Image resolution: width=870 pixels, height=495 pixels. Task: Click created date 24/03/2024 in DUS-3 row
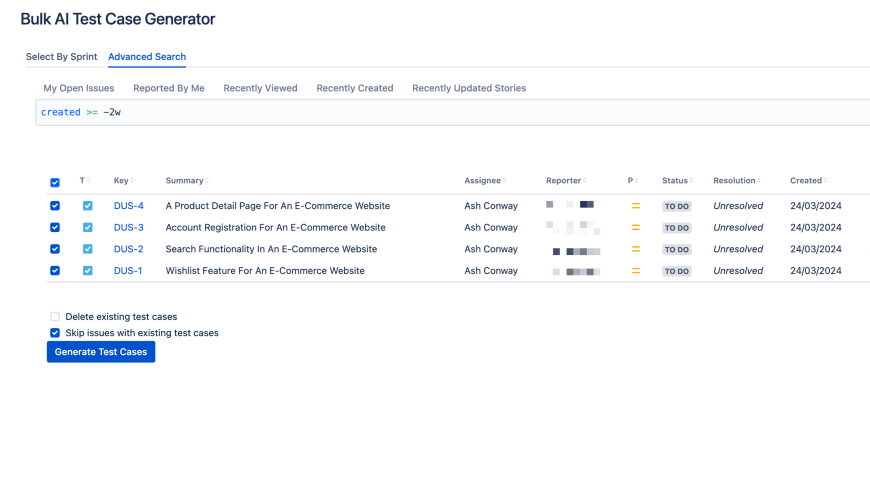(x=816, y=228)
